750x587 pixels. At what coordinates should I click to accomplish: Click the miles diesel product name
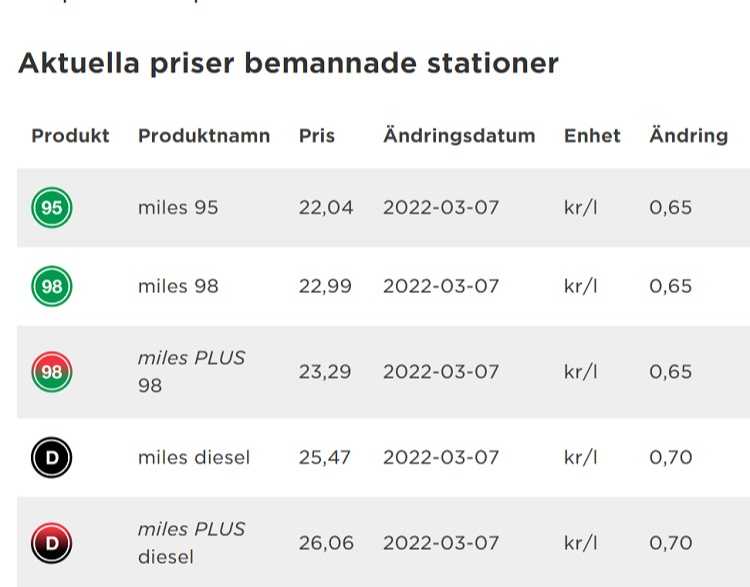194,458
